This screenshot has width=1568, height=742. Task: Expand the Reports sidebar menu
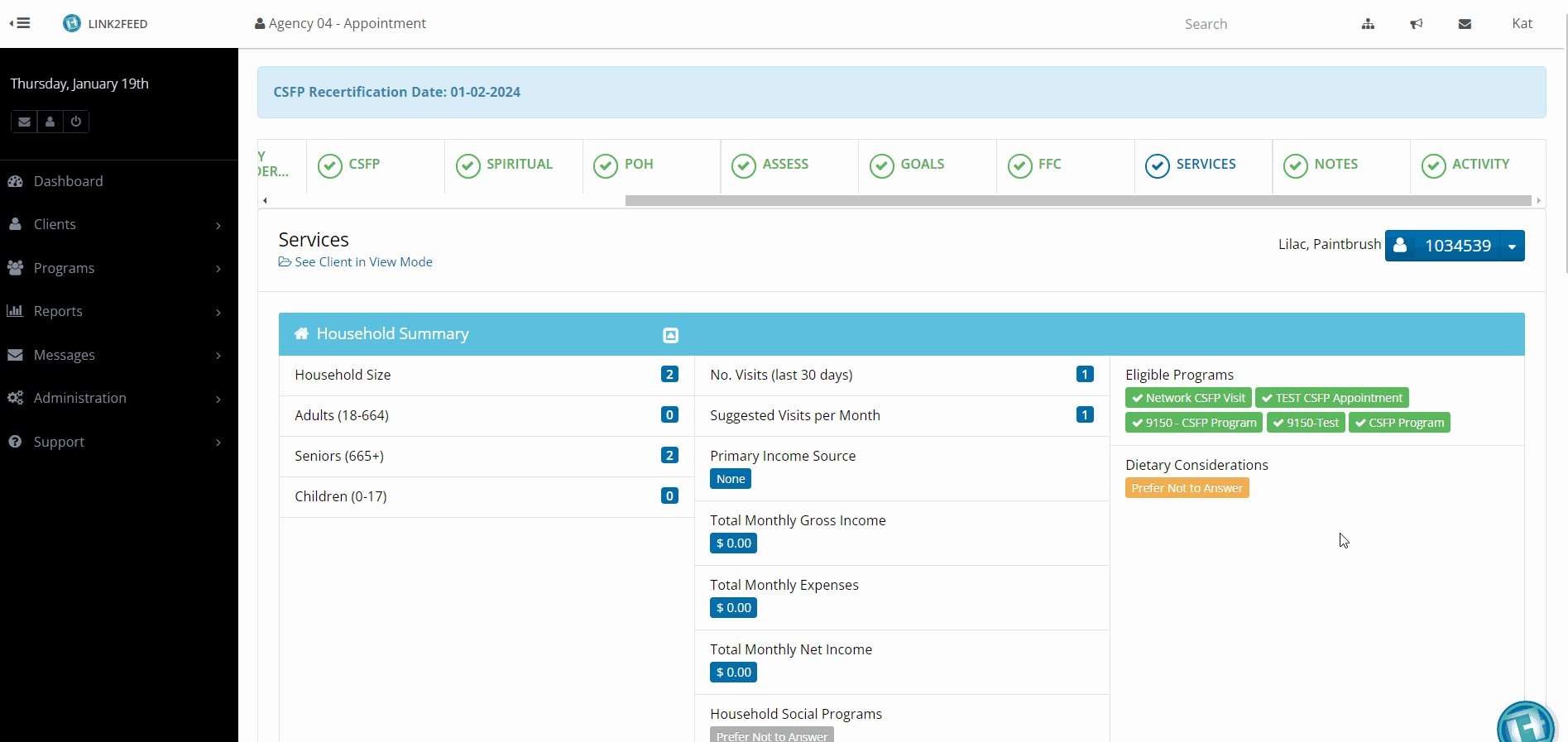[116, 312]
